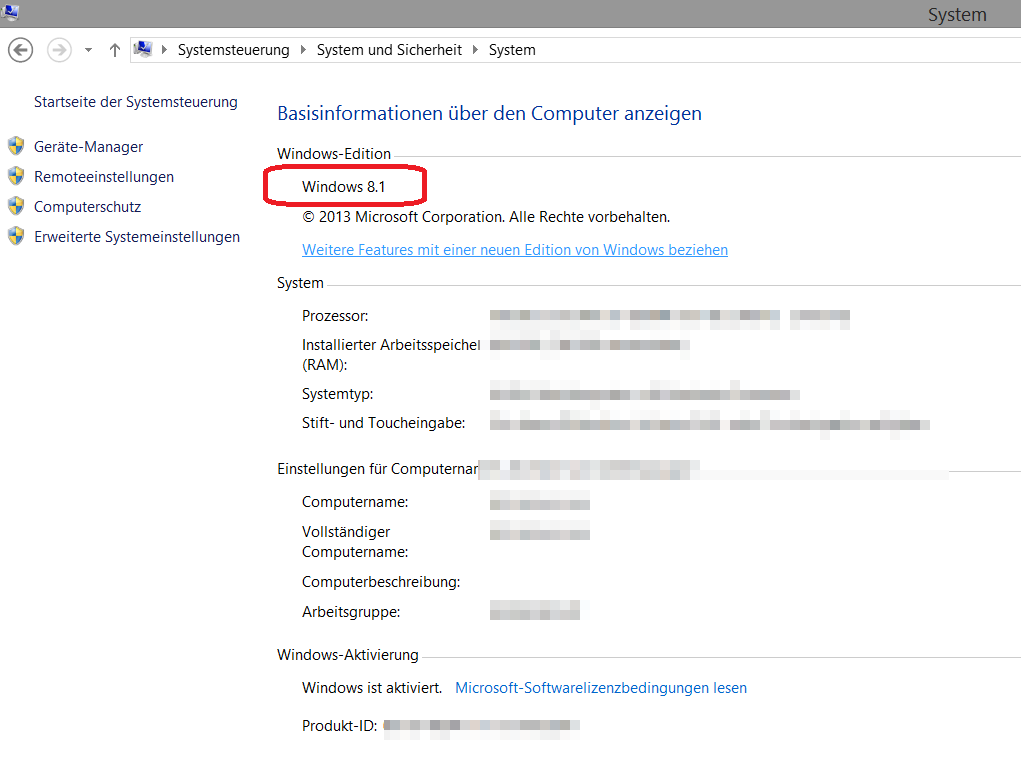Select System und Sicherheit breadcrumb item
This screenshot has width=1021, height=760.
point(389,50)
